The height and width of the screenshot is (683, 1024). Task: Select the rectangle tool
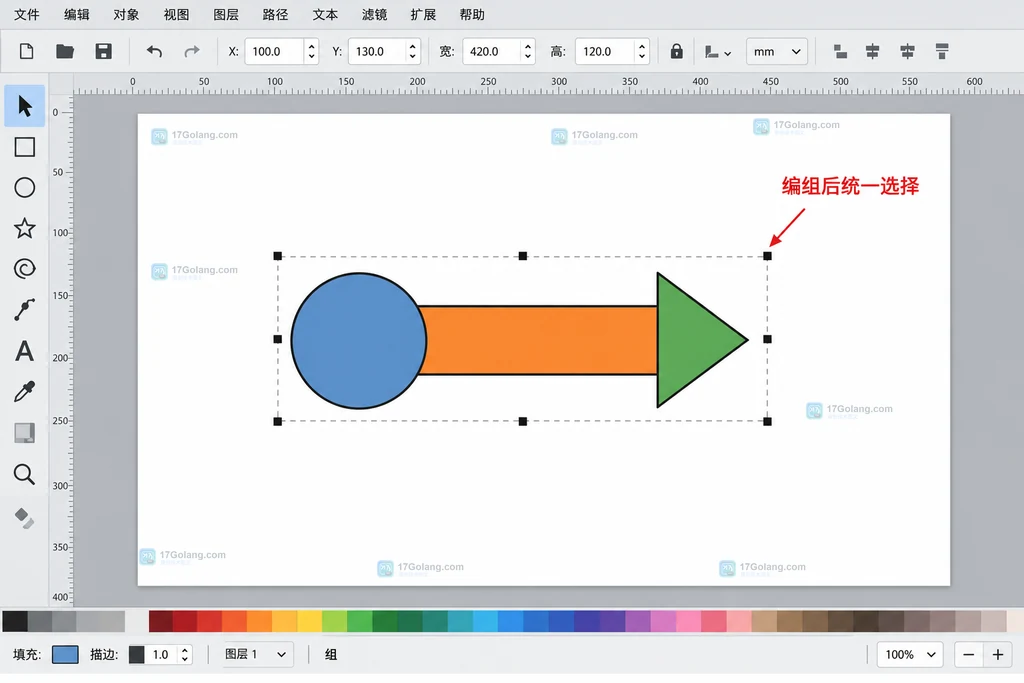pyautogui.click(x=25, y=147)
